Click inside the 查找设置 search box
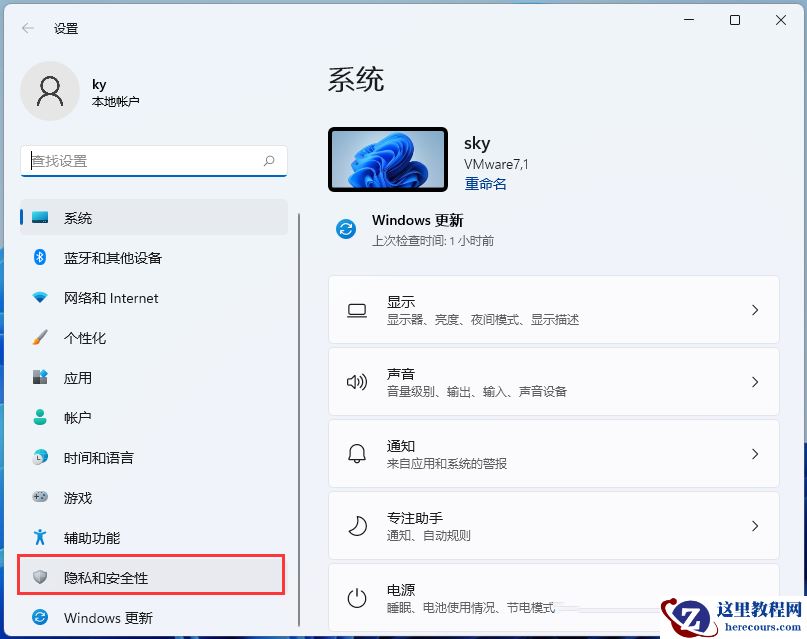Screen dimensions: 807x639 [x=150, y=161]
